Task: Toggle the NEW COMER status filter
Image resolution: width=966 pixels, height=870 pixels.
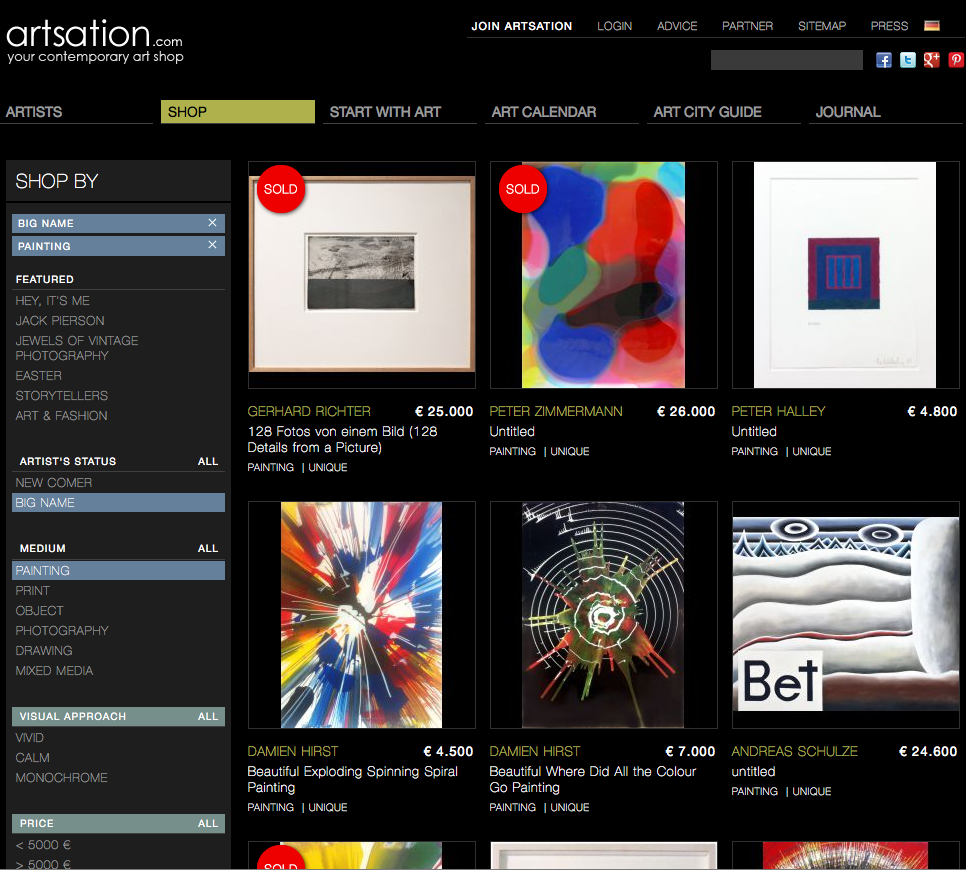Action: [54, 483]
